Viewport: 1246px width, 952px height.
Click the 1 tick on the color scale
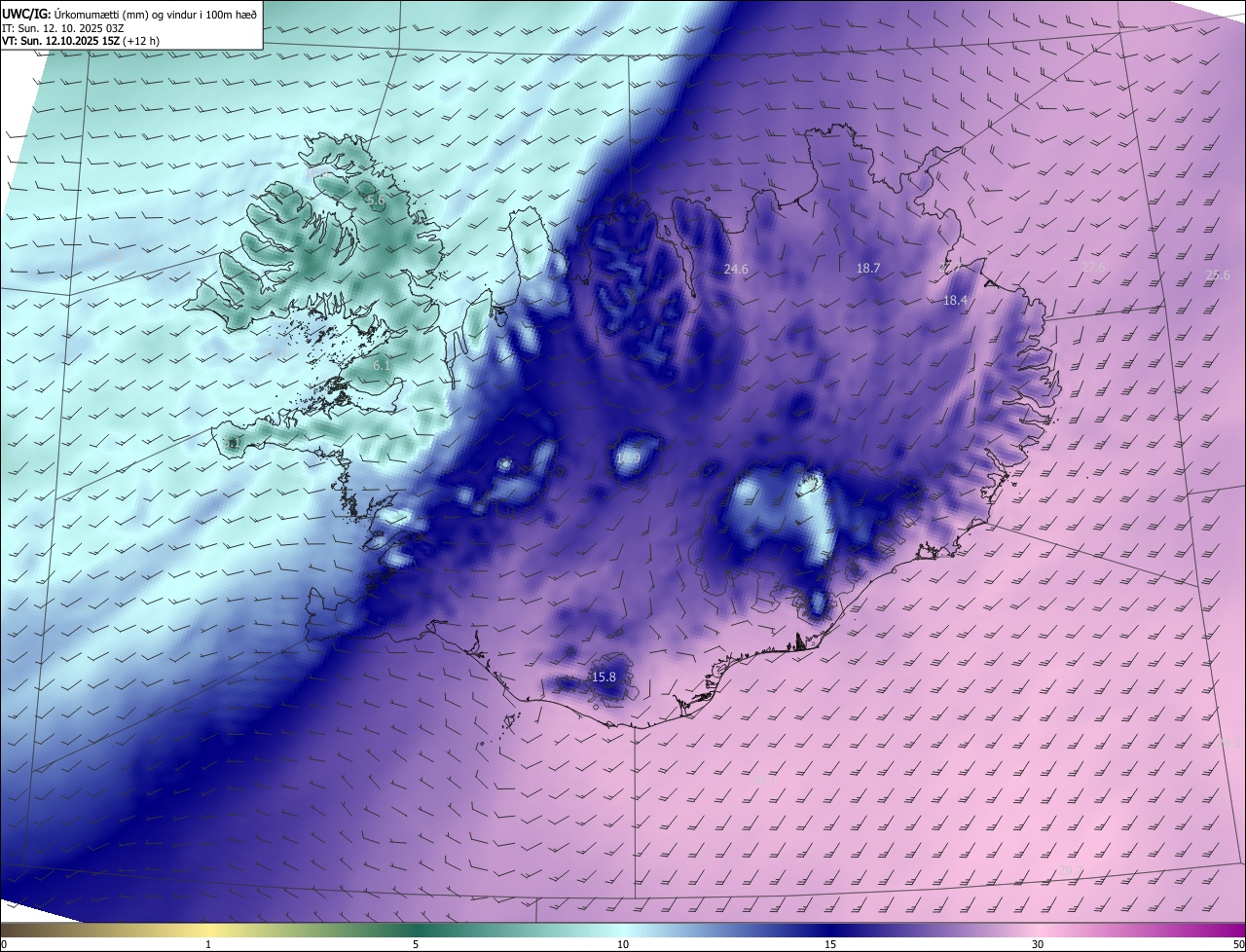coord(208,944)
